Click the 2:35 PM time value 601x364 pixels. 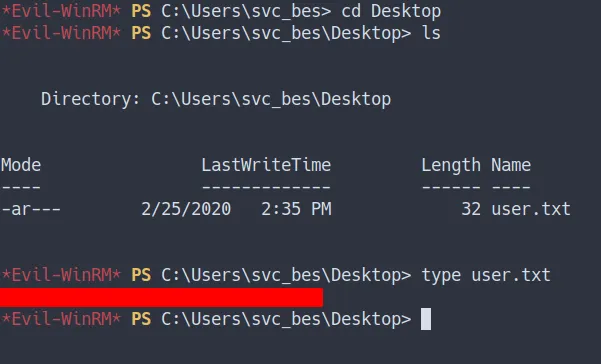(x=296, y=210)
